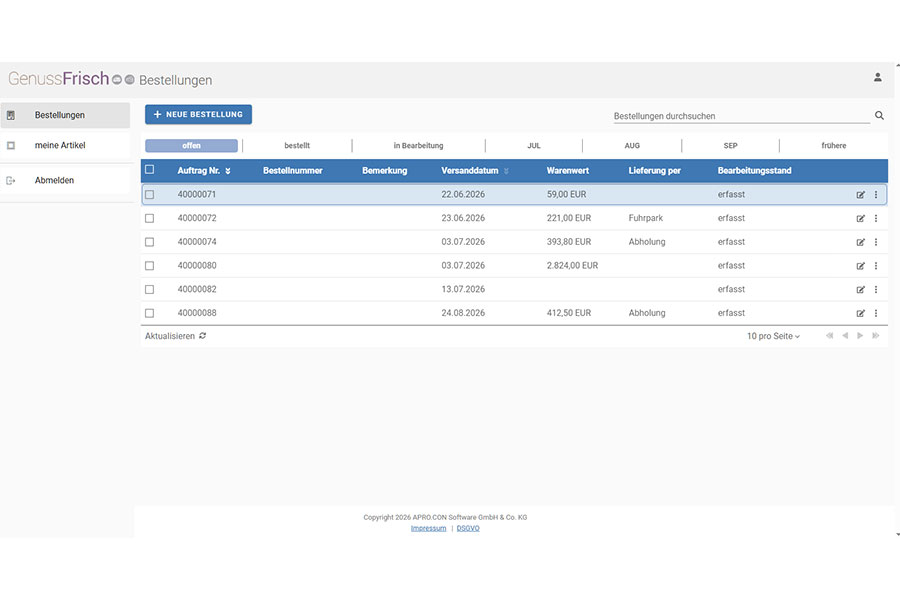Viewport: 900px width, 600px height.
Task: Go to first page of results
Action: click(x=829, y=336)
